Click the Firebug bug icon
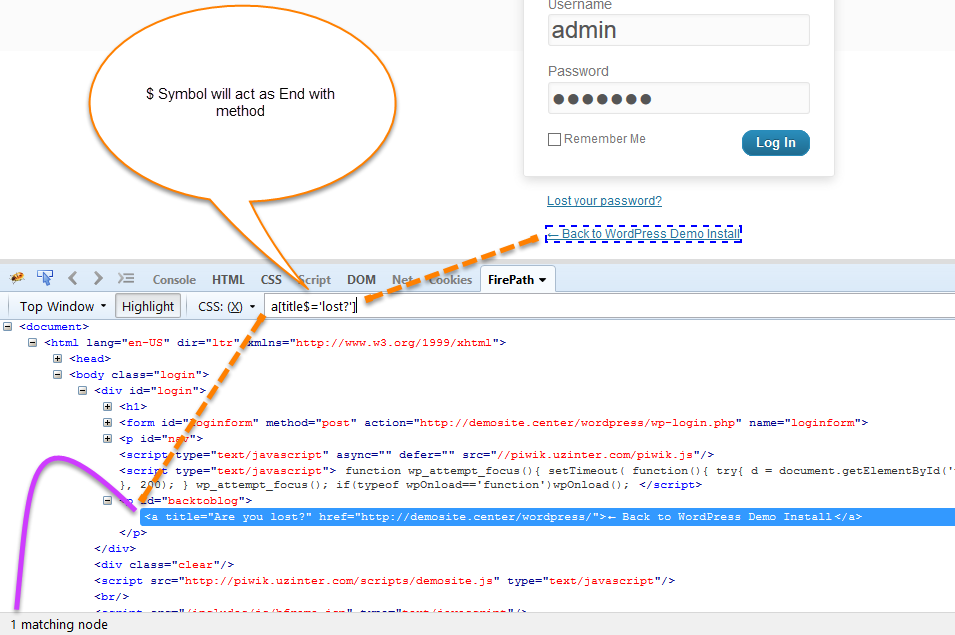This screenshot has width=955, height=635. 16,277
